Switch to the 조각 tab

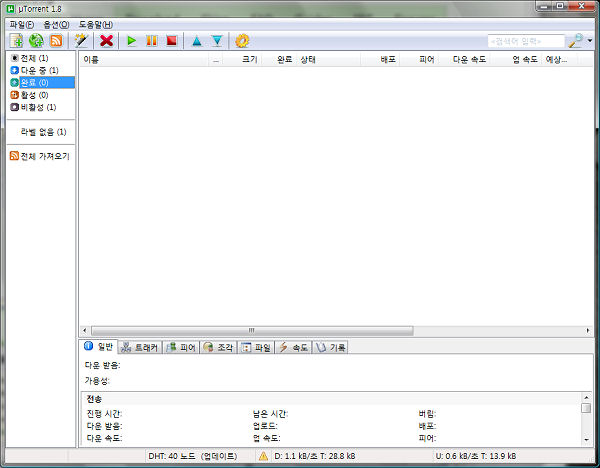click(x=218, y=347)
